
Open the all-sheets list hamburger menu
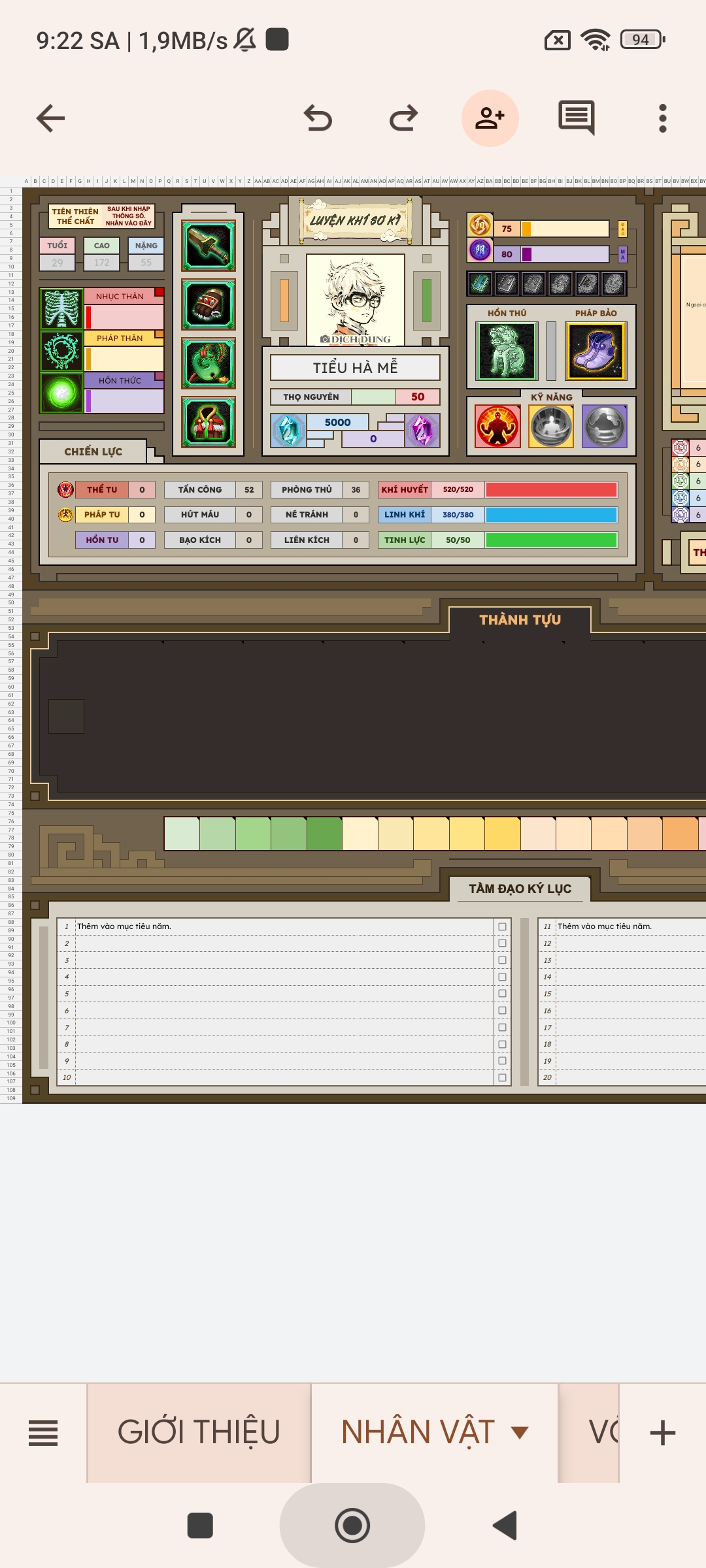click(x=43, y=1433)
